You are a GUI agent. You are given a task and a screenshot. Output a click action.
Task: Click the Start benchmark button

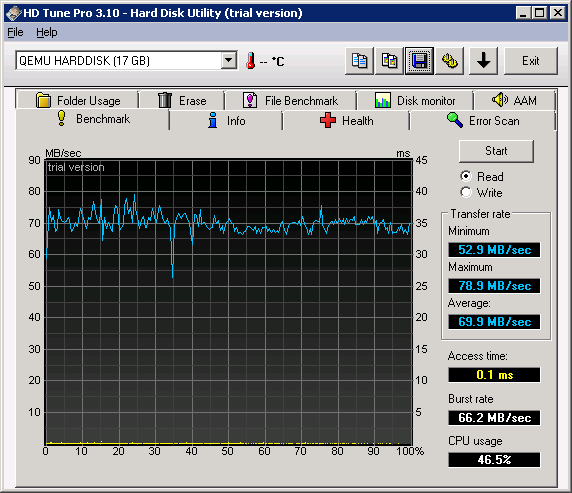point(496,151)
